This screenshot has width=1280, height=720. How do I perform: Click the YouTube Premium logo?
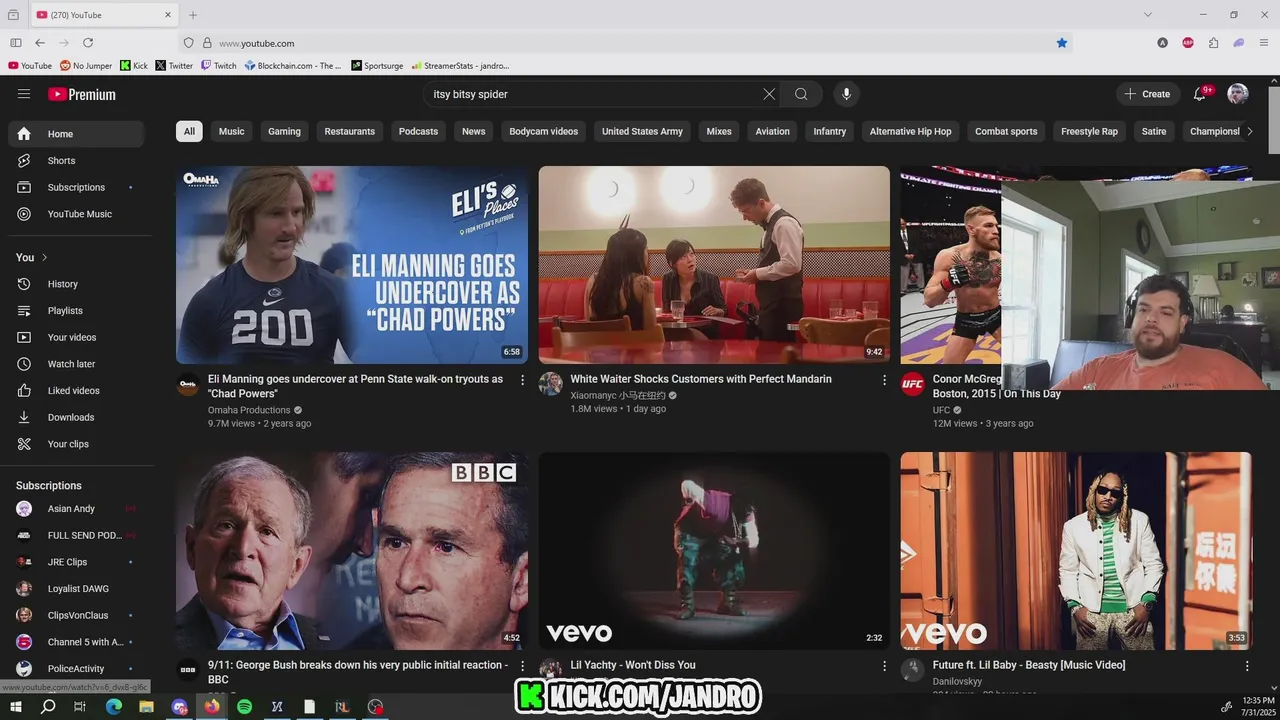[82, 94]
